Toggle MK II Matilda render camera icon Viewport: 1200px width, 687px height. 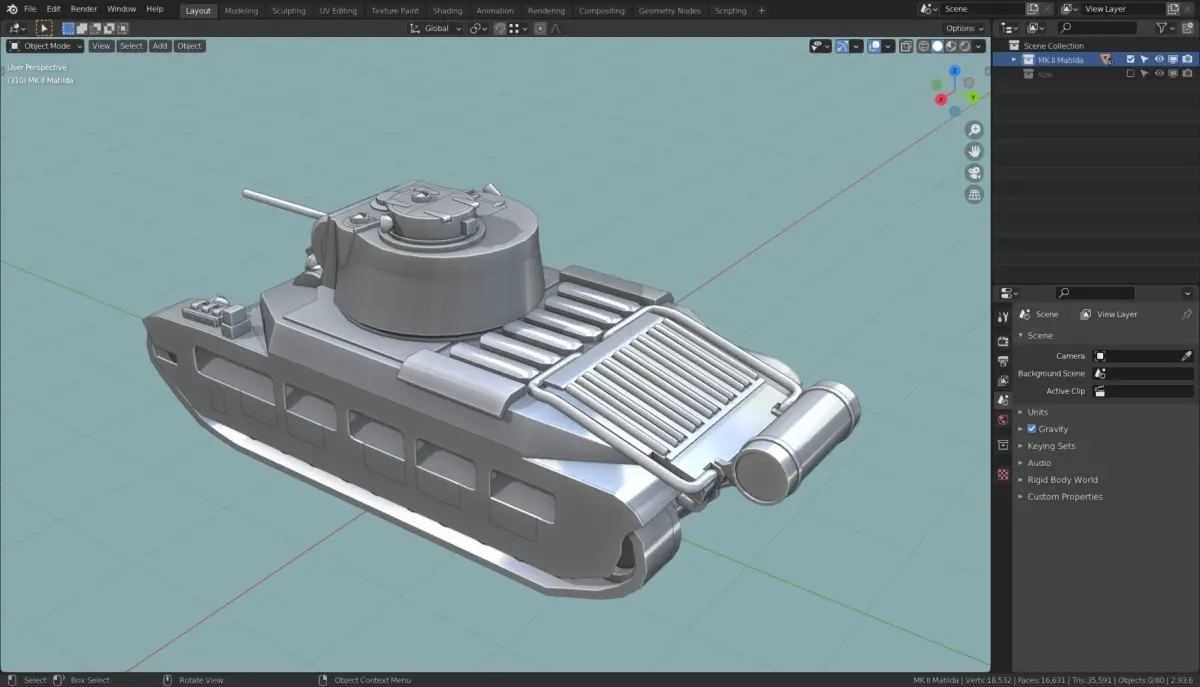[1187, 60]
